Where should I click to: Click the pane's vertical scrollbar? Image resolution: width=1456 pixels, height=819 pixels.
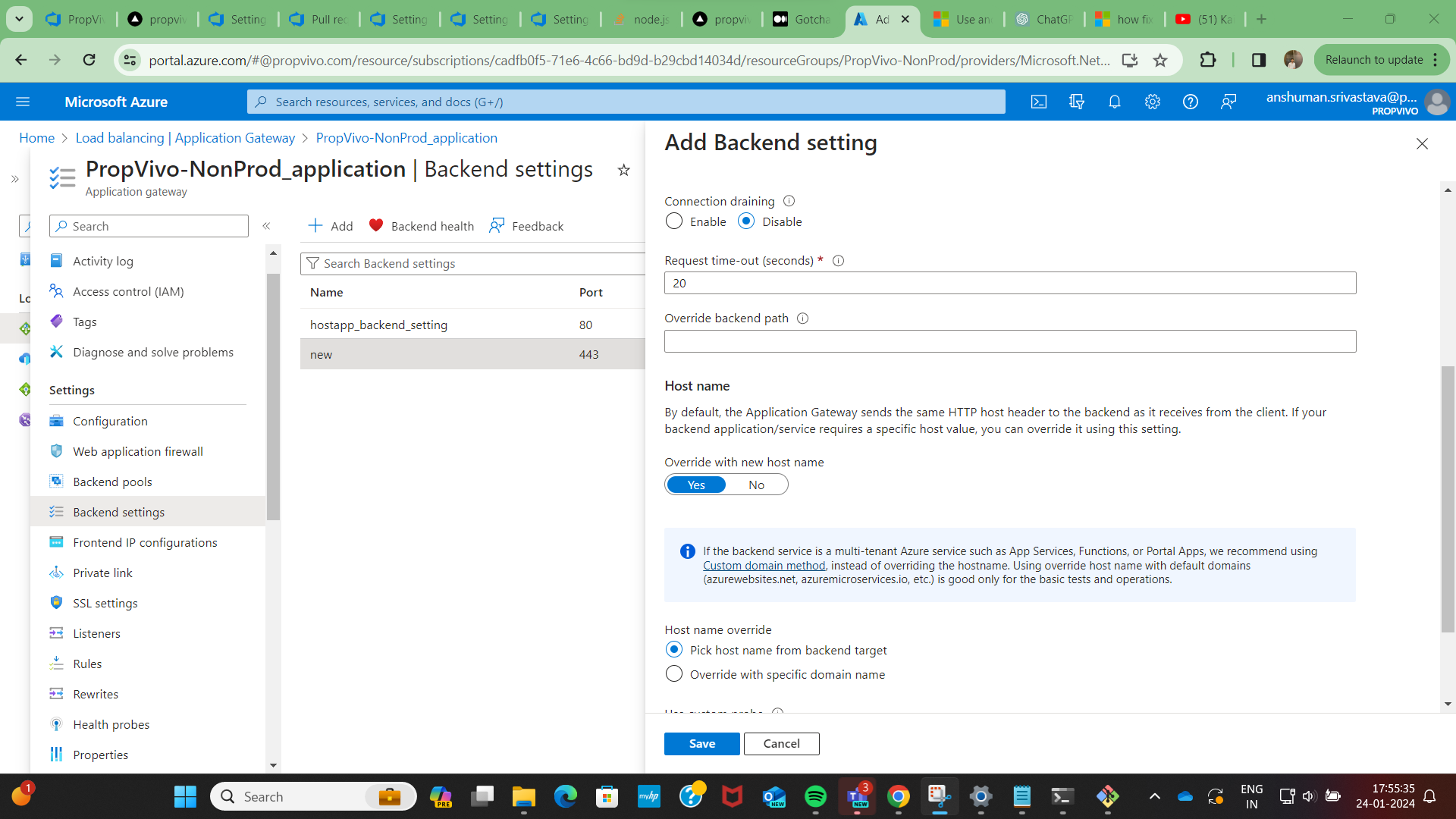[1448, 499]
